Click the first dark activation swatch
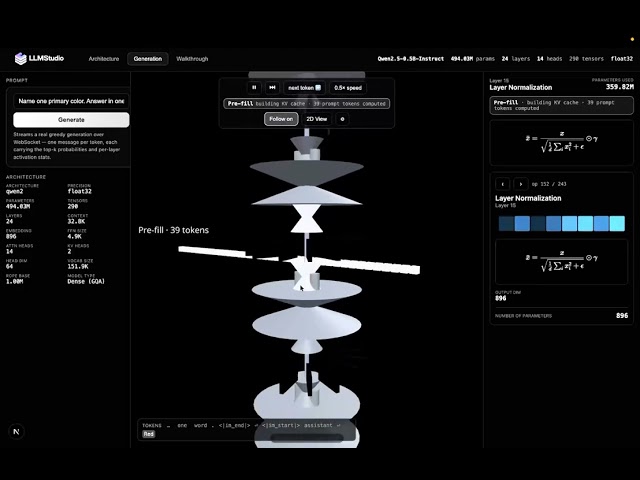The width and height of the screenshot is (640, 480). (507, 224)
